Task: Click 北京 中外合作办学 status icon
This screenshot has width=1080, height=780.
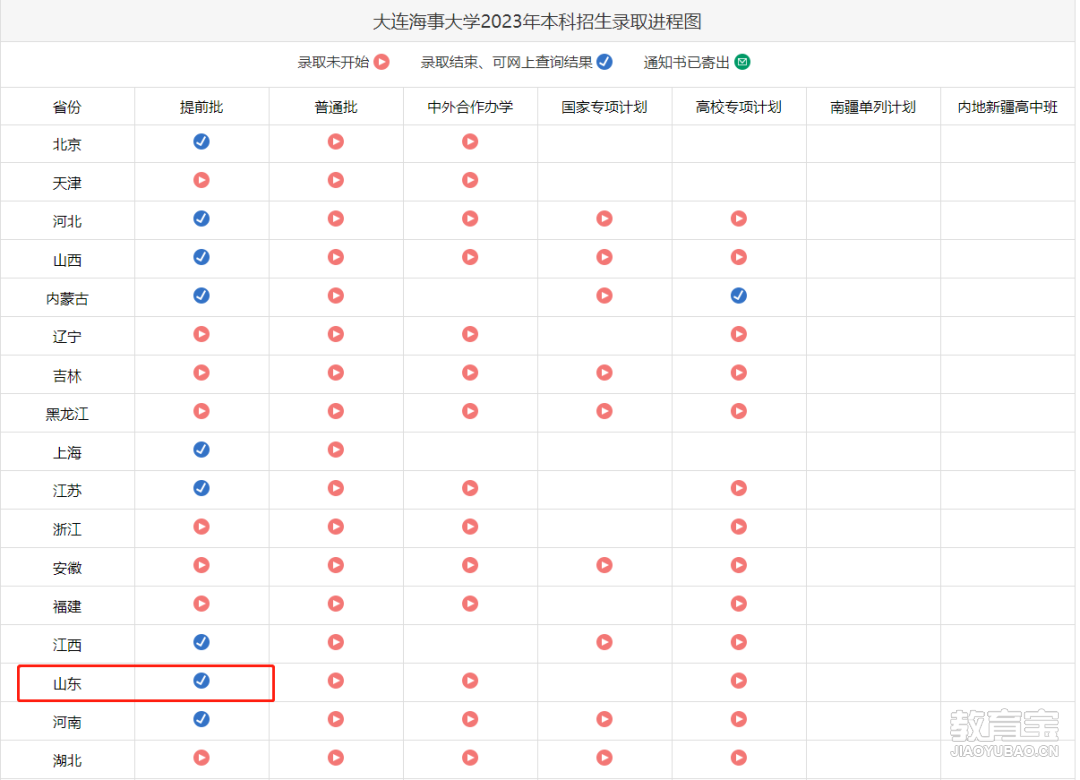Action: point(470,141)
